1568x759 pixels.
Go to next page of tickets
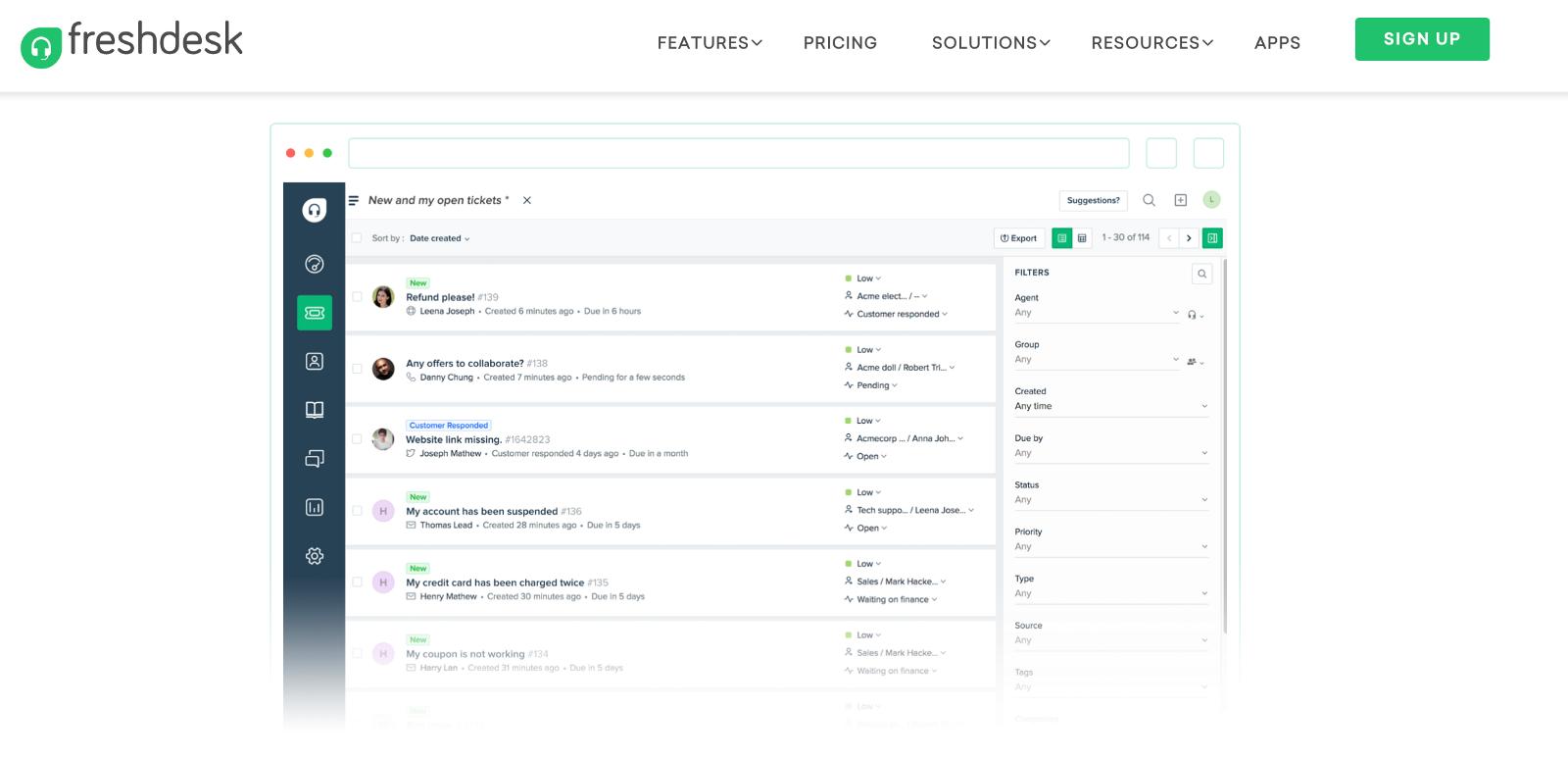[x=1190, y=238]
